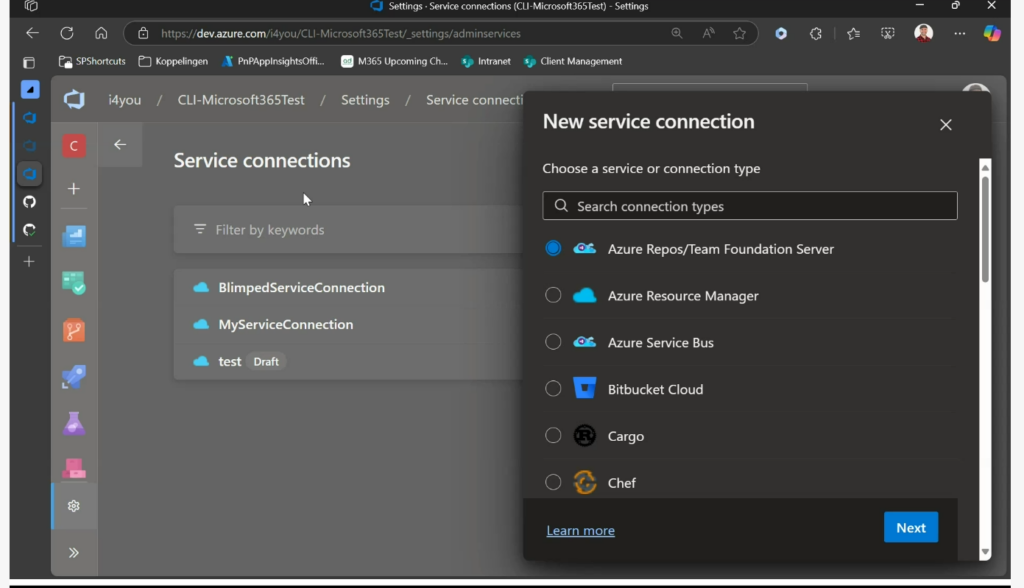Refresh the page
The width and height of the screenshot is (1024, 588).
(67, 33)
